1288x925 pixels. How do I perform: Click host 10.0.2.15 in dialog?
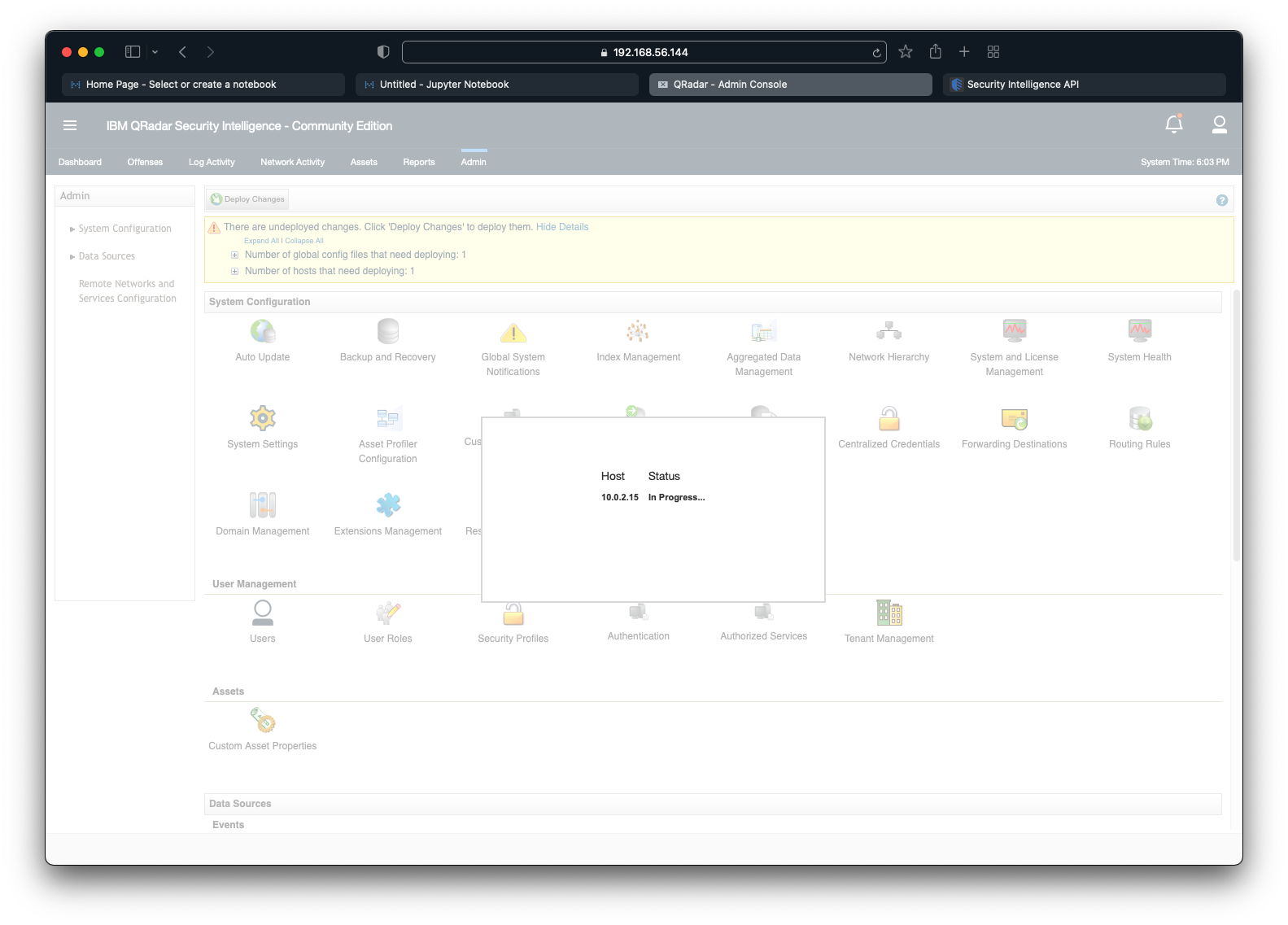pos(620,497)
